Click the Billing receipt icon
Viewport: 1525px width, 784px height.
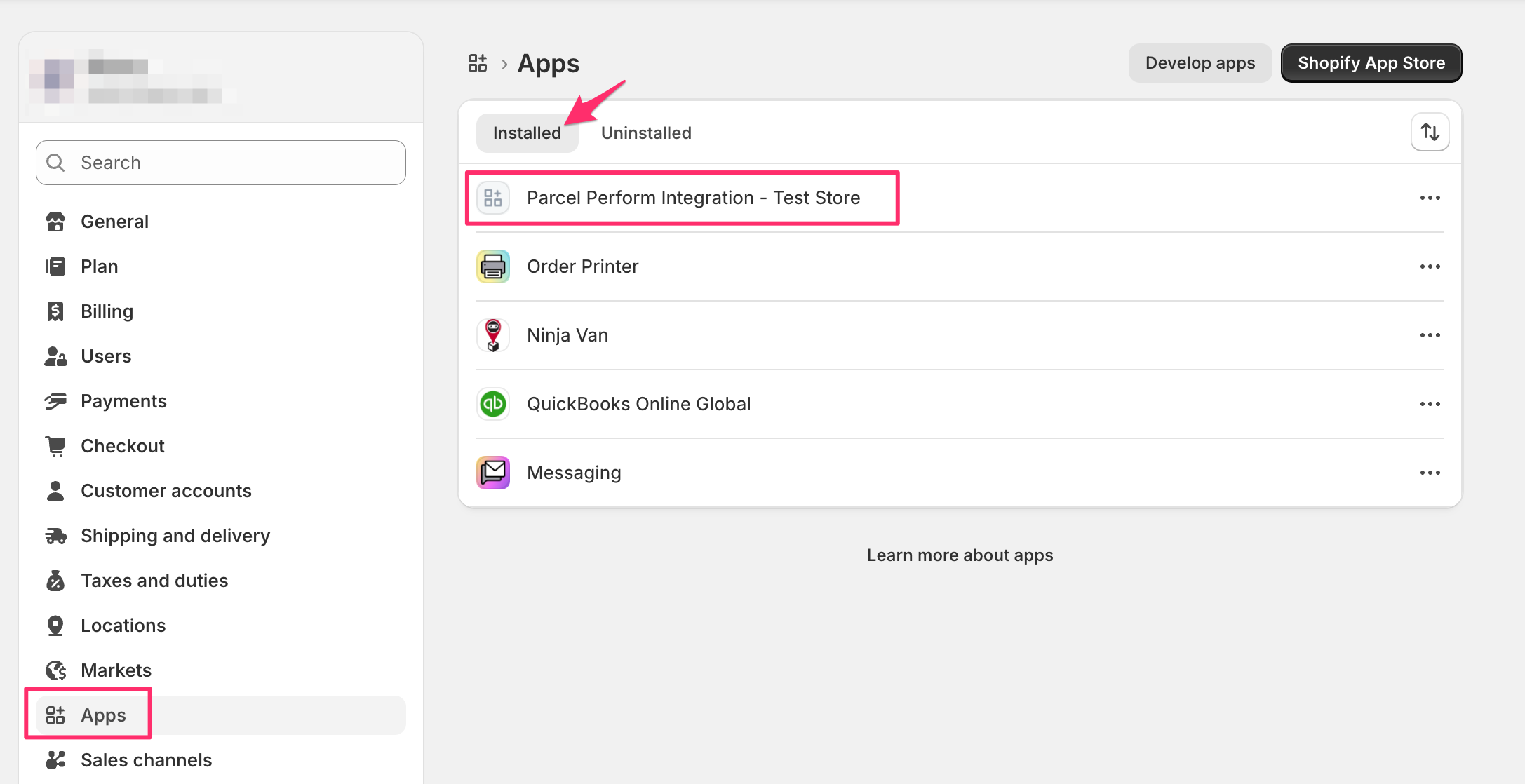(x=55, y=311)
